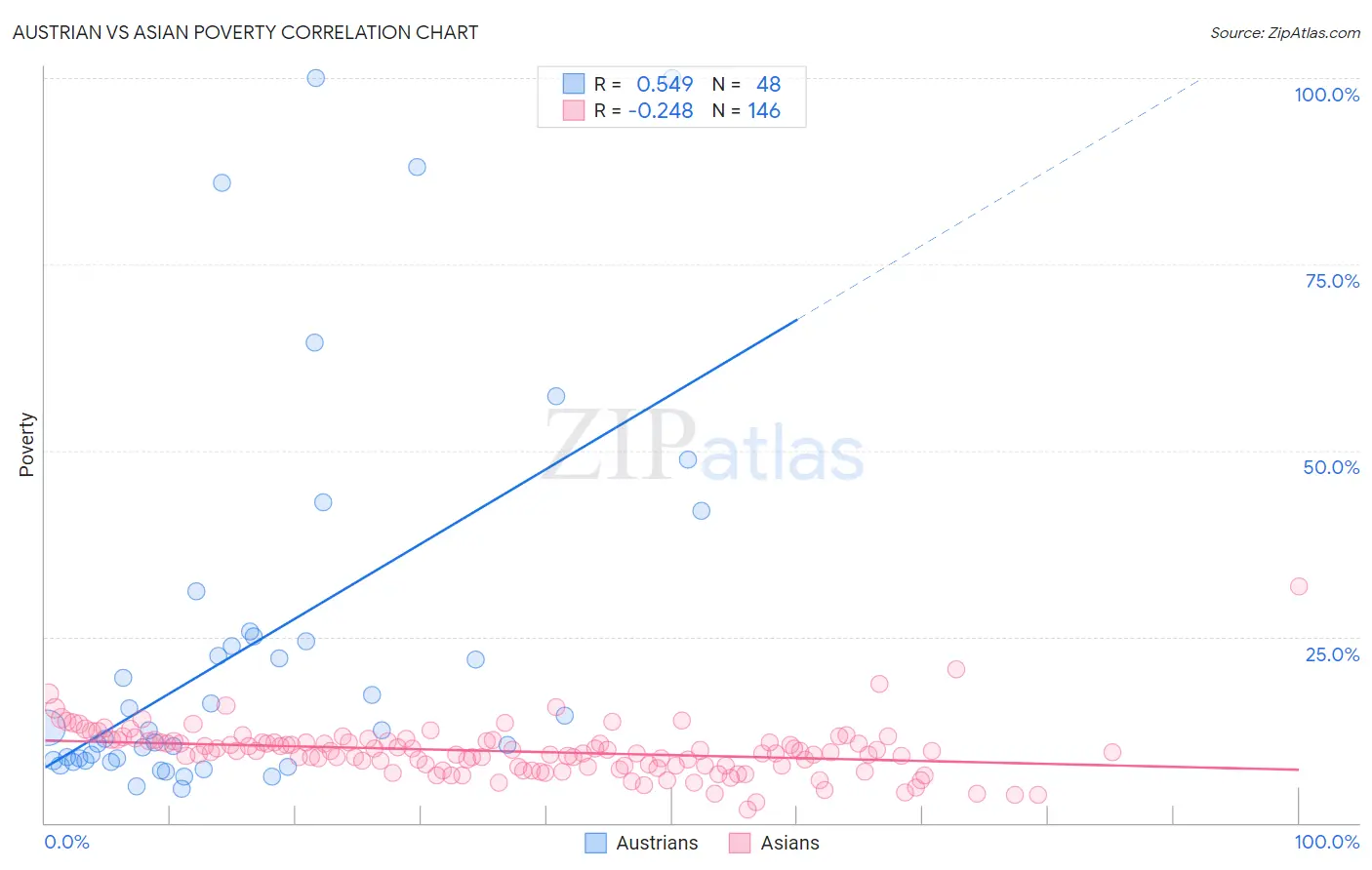Screen dimensions: 1372x870
Task: Click the 0.0% x-axis tick label
Action: click(x=66, y=842)
